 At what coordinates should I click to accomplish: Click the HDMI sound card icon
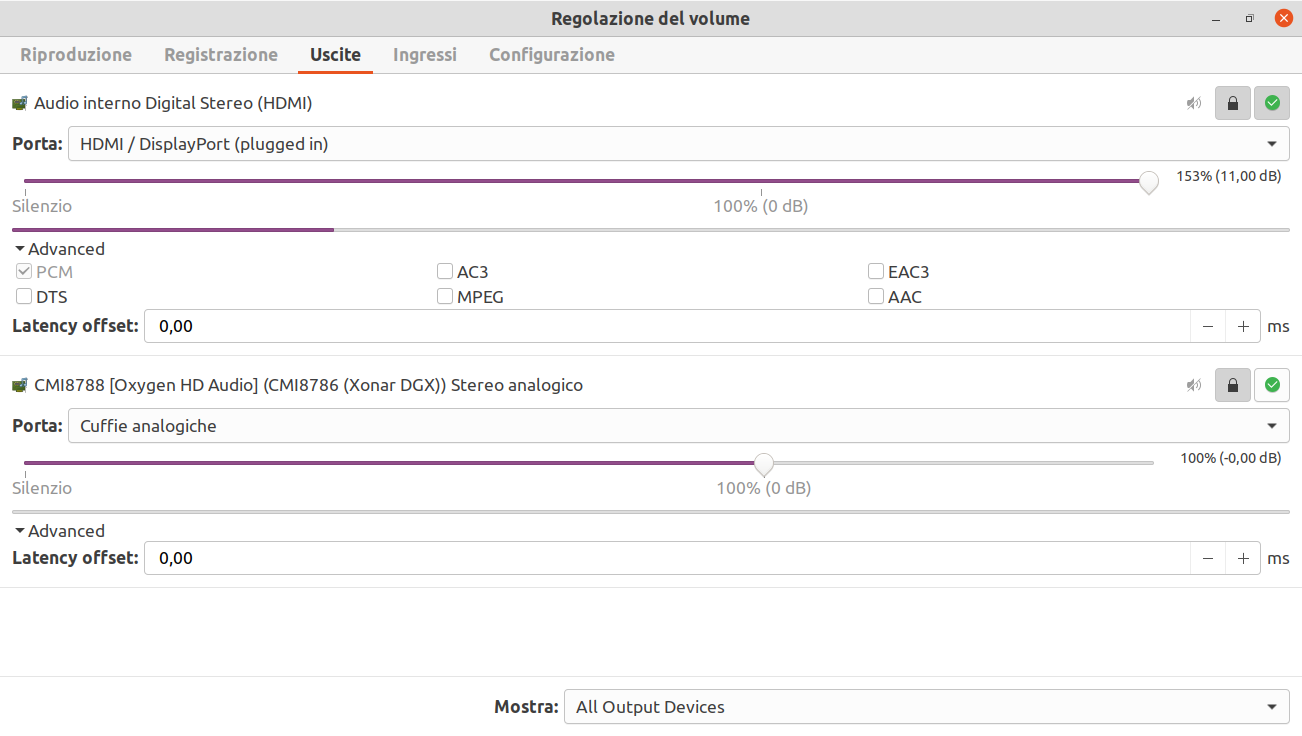click(20, 103)
